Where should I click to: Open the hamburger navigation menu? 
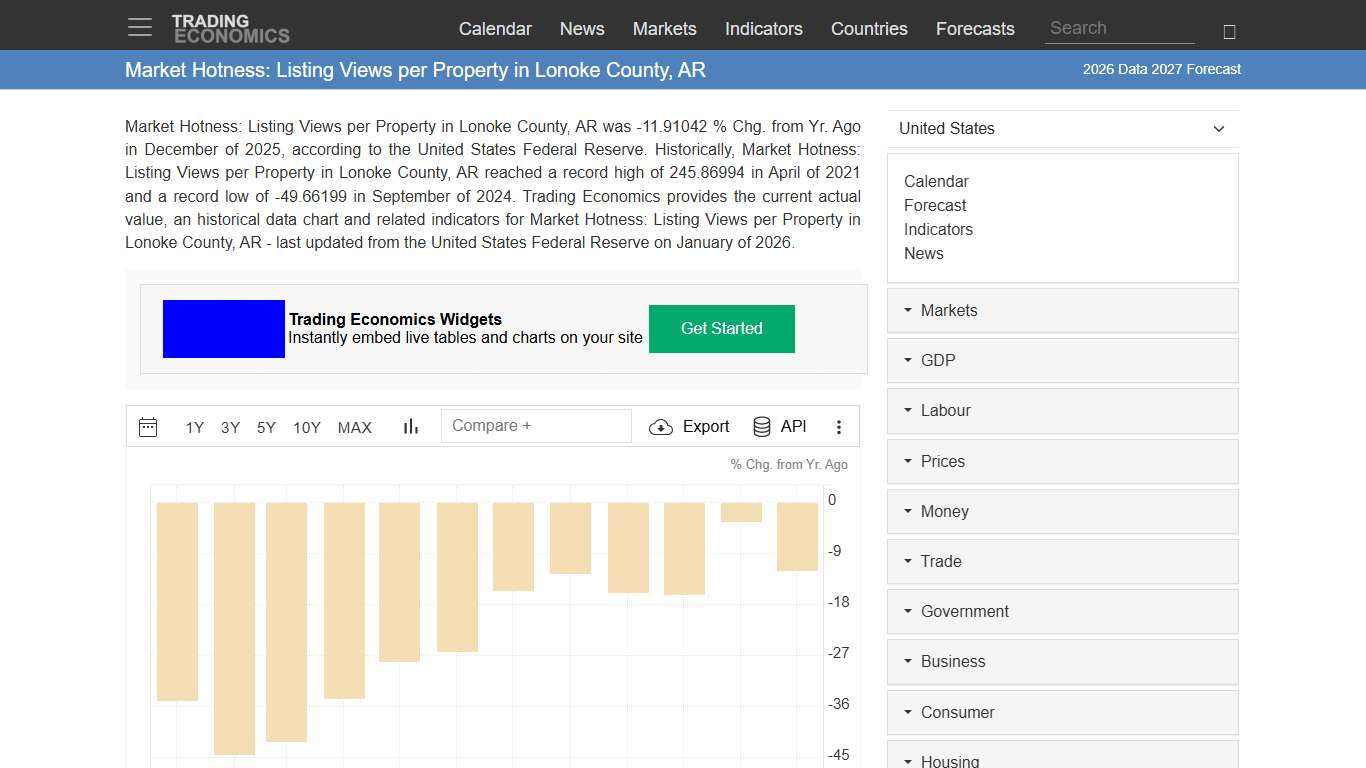tap(139, 27)
